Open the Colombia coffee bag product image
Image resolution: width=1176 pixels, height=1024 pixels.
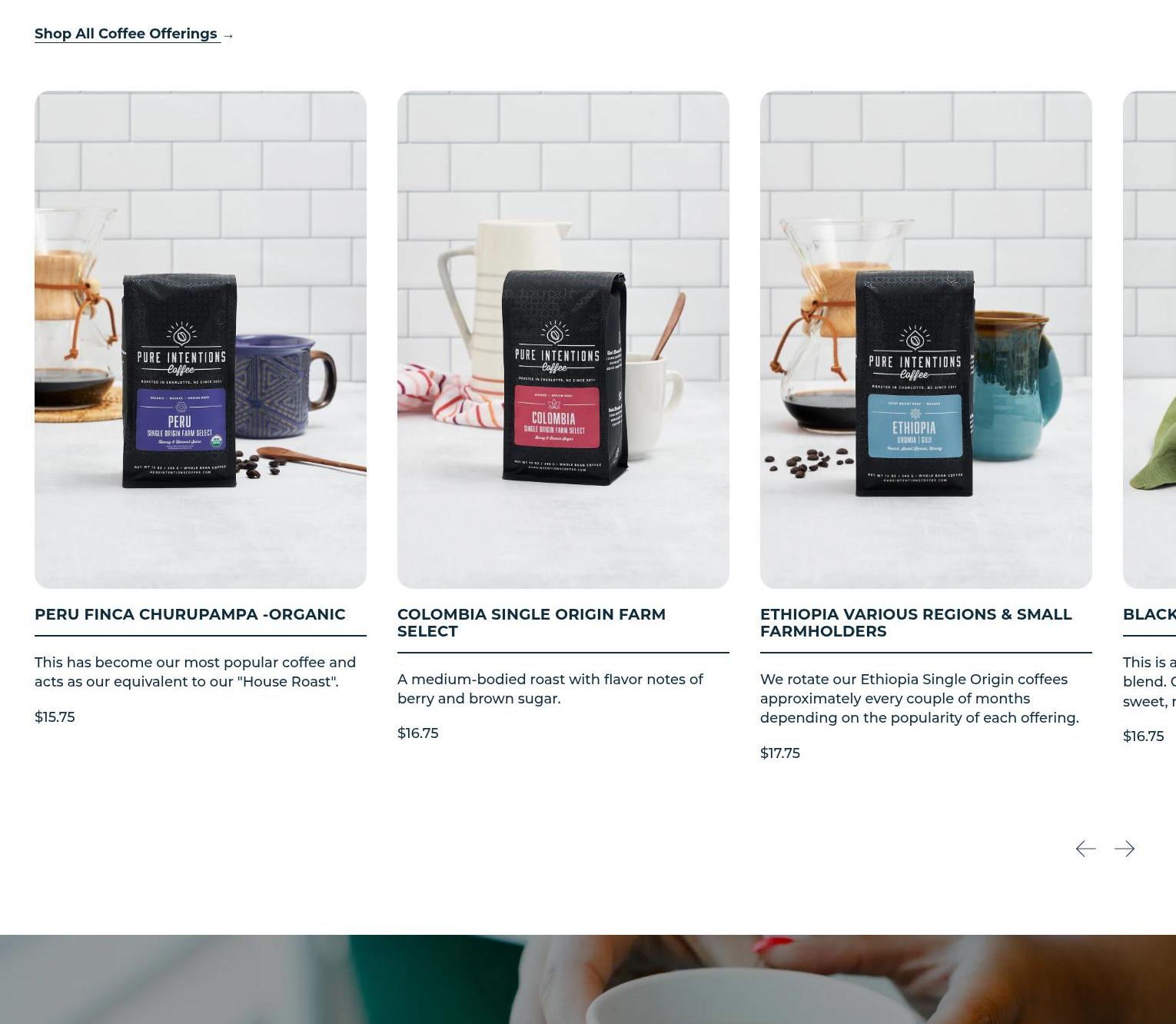(563, 340)
